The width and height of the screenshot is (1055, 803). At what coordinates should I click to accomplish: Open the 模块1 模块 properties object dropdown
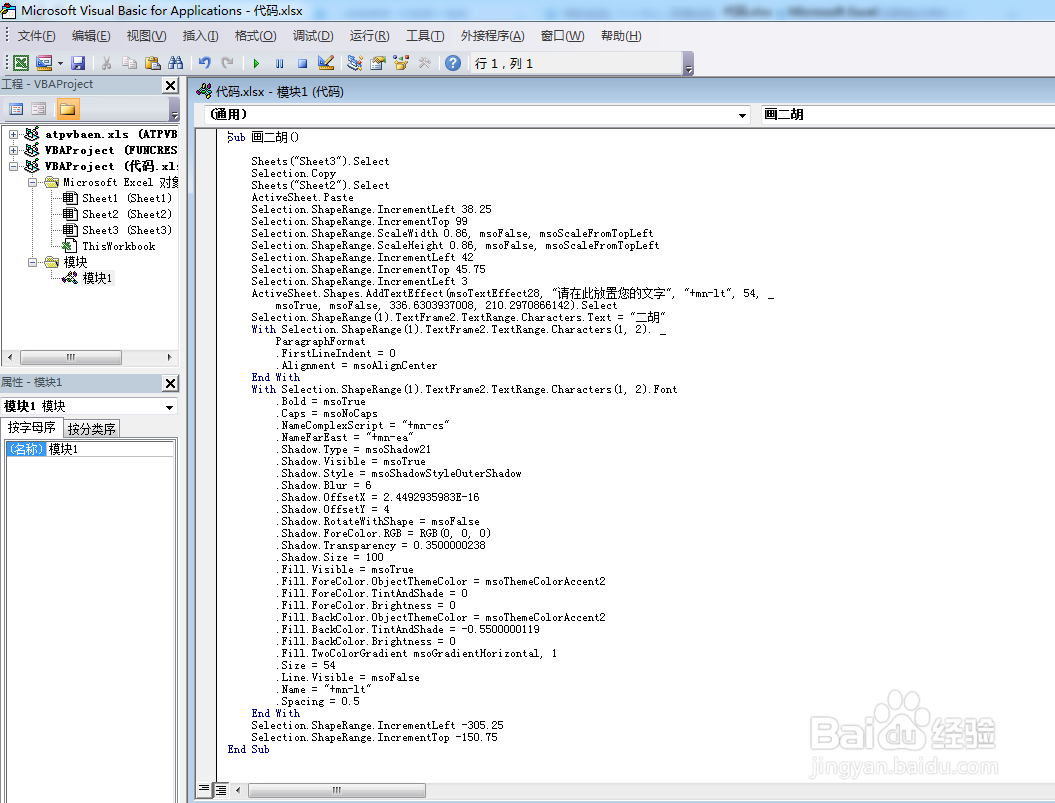pos(170,407)
